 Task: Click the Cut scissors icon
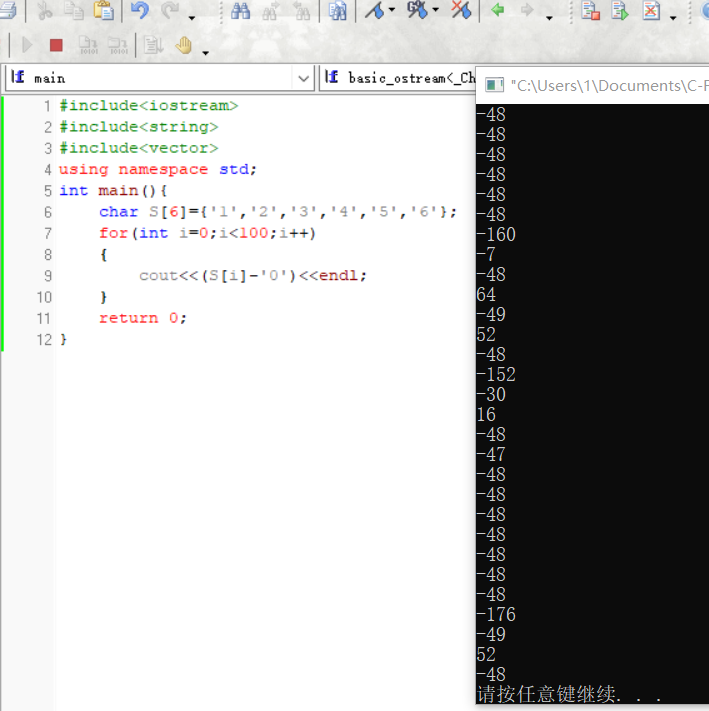click(44, 10)
